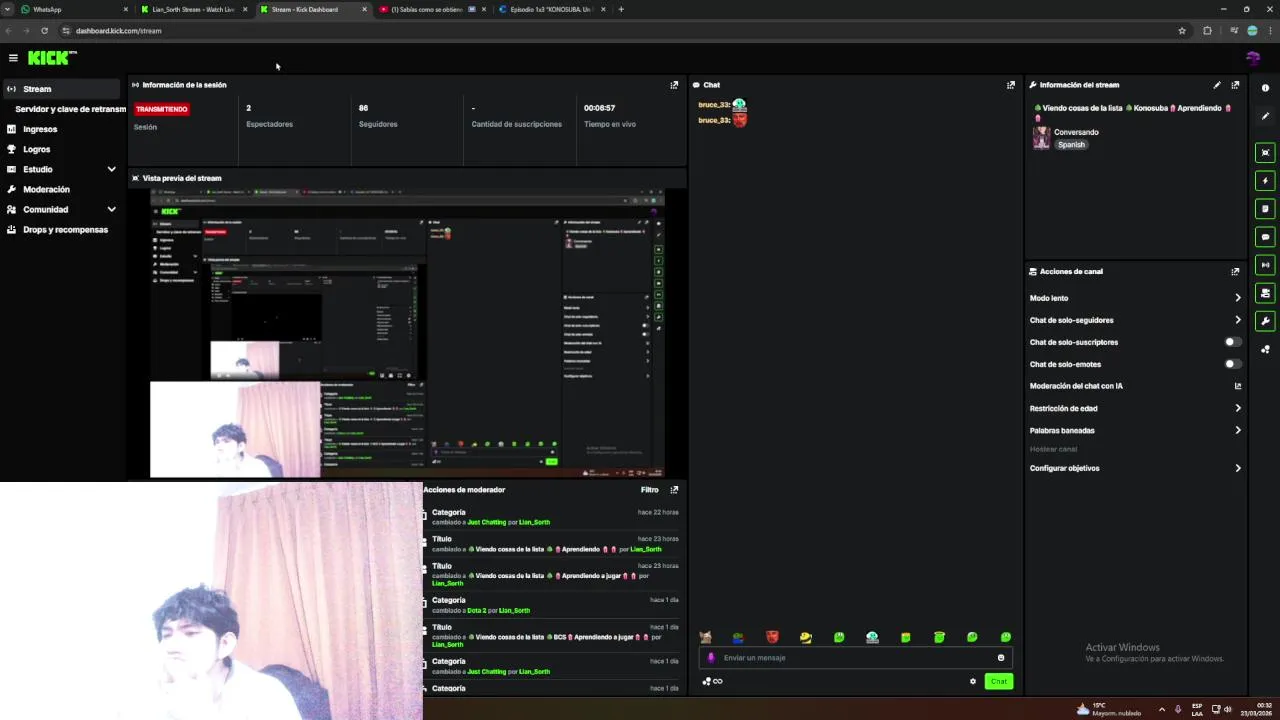The image size is (1280, 720).
Task: Open chat settings gear next to Chat button
Action: [x=972, y=682]
